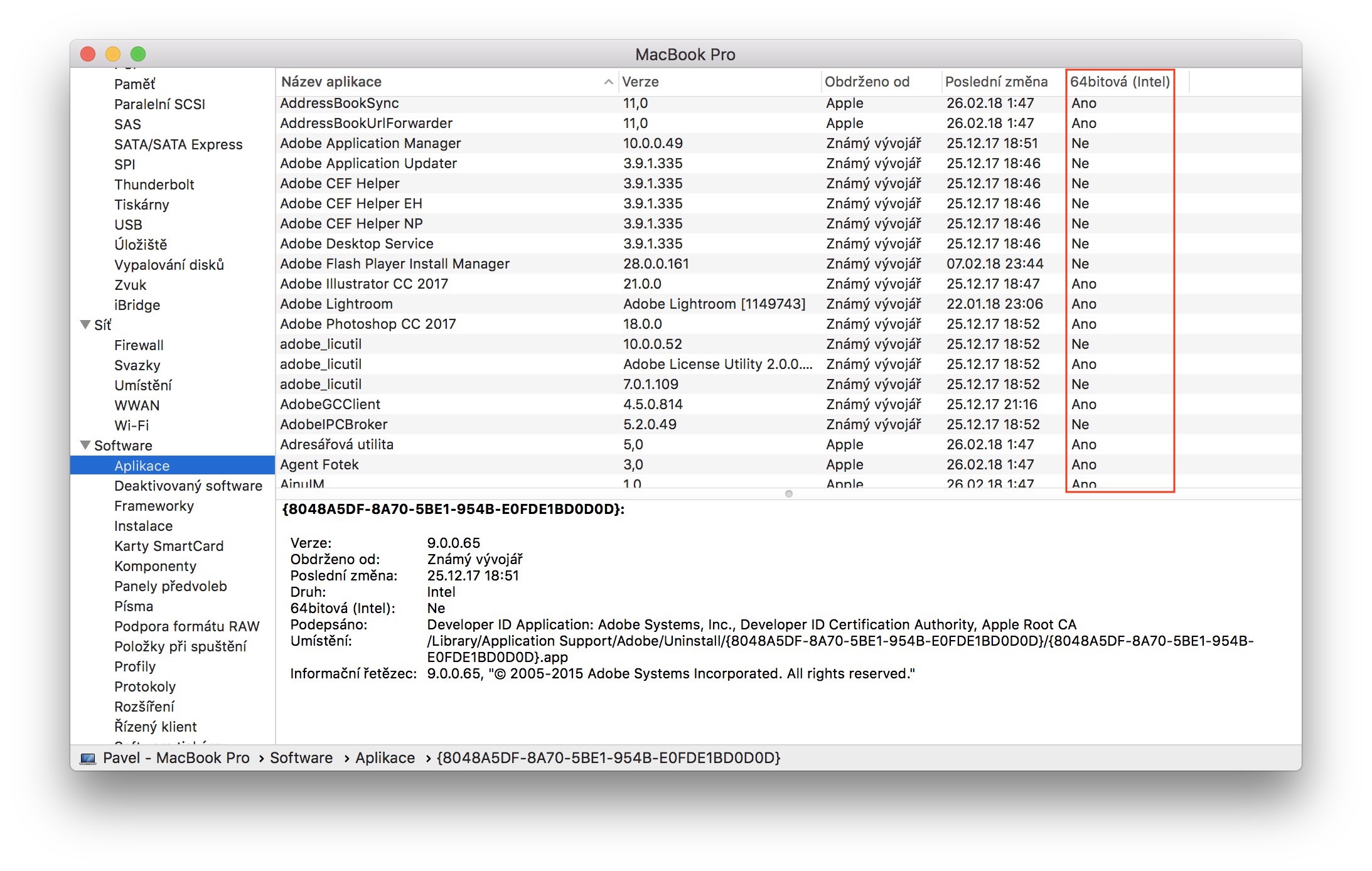The width and height of the screenshot is (1372, 871).
Task: Open Frameworky in the sidebar
Action: click(x=154, y=506)
